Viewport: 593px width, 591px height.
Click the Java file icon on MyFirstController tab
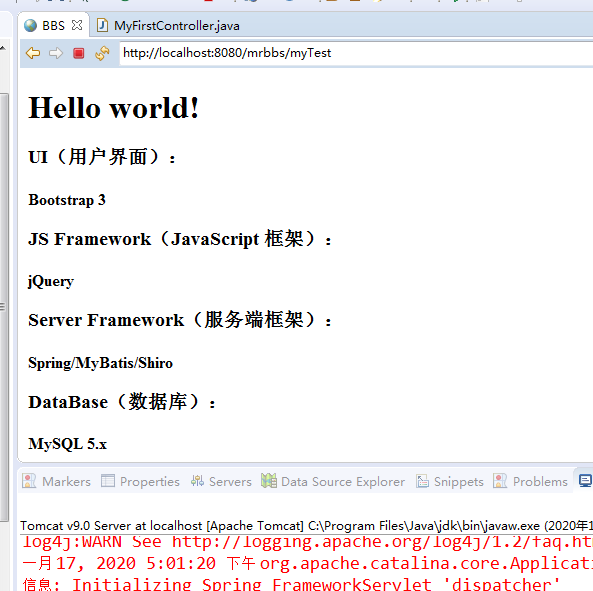[x=102, y=25]
